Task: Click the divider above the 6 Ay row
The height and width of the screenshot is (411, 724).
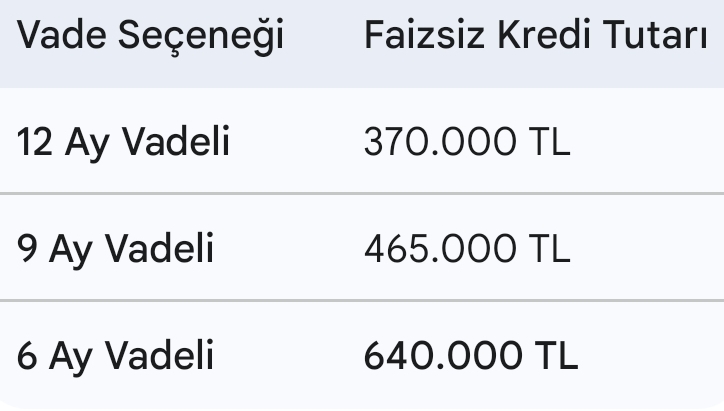Action: (362, 300)
